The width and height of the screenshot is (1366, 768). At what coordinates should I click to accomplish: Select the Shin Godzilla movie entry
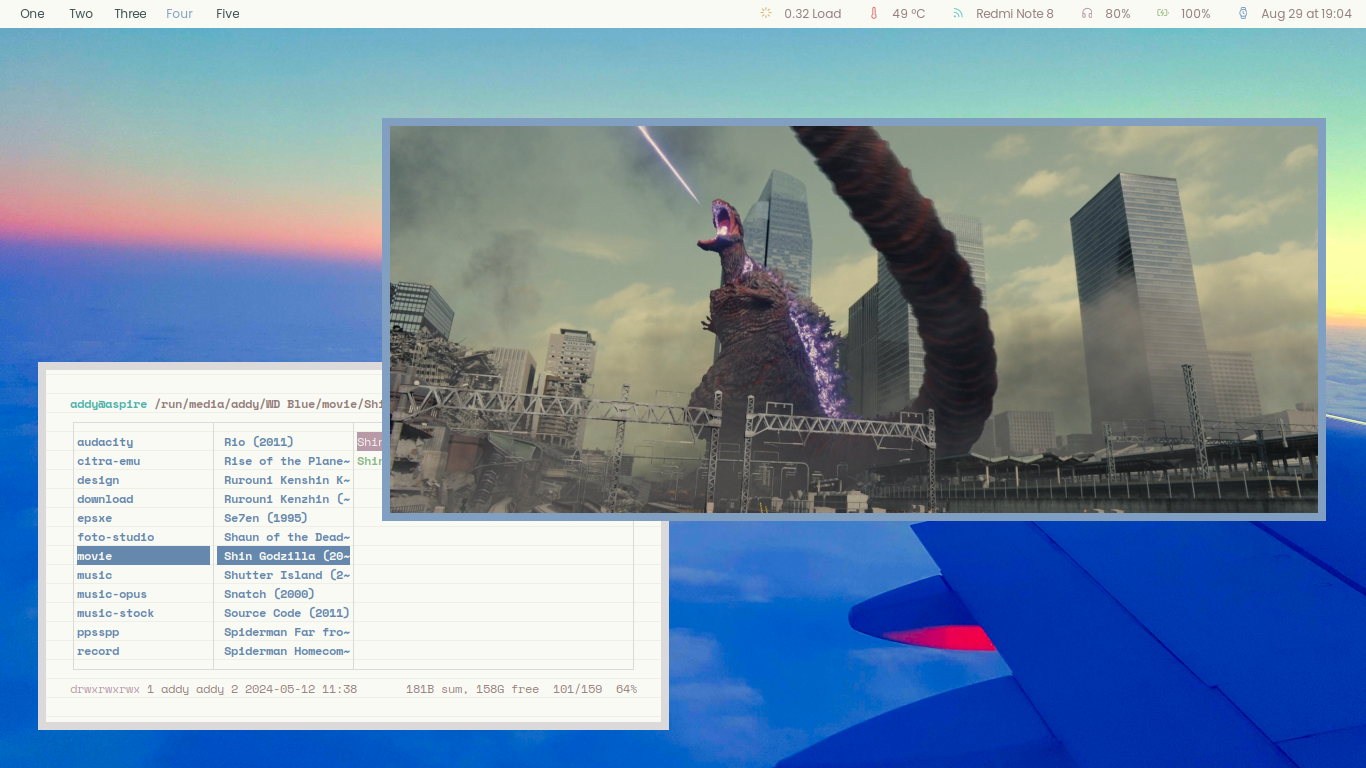[x=284, y=556]
